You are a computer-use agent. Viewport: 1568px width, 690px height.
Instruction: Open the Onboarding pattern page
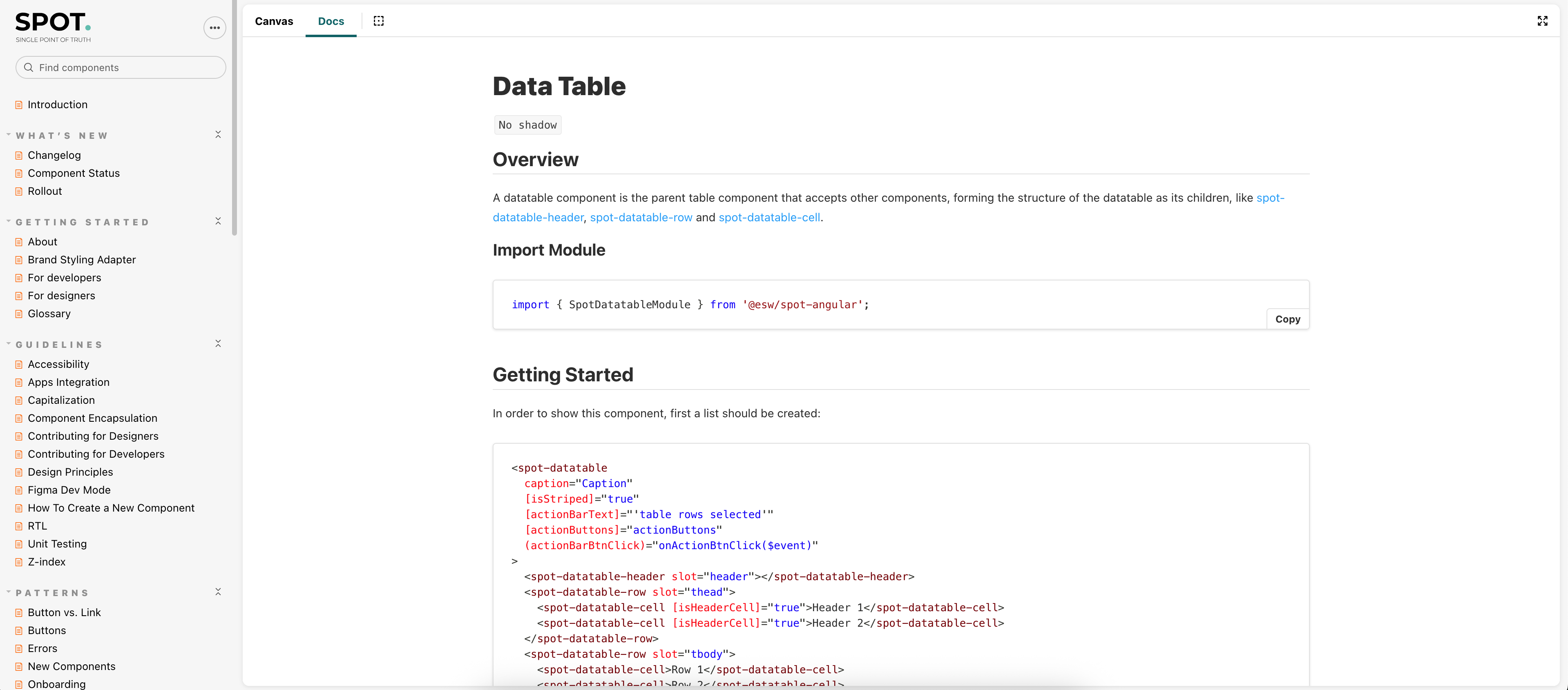(57, 684)
